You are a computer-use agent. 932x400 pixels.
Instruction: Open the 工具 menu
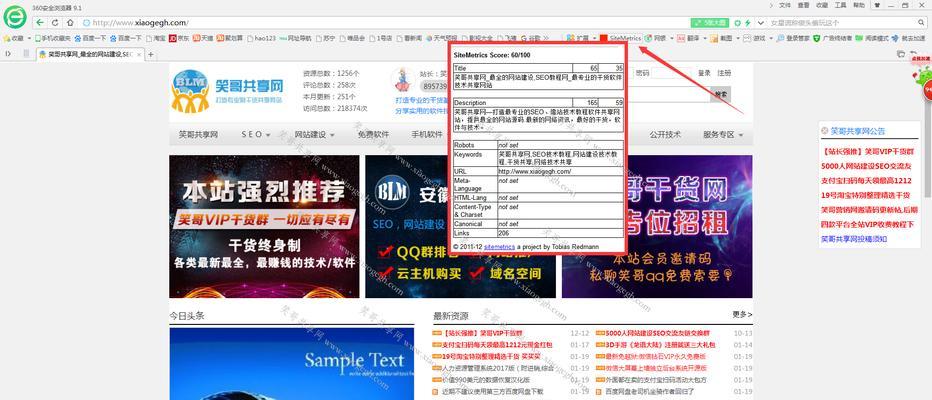(x=840, y=5)
